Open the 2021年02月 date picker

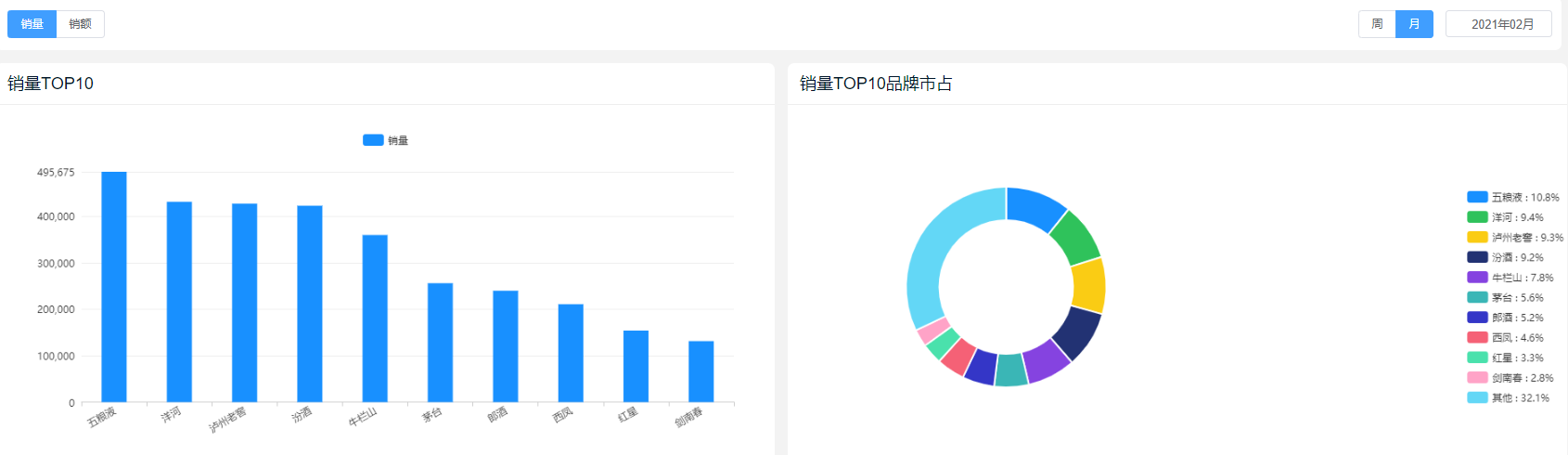(1498, 24)
